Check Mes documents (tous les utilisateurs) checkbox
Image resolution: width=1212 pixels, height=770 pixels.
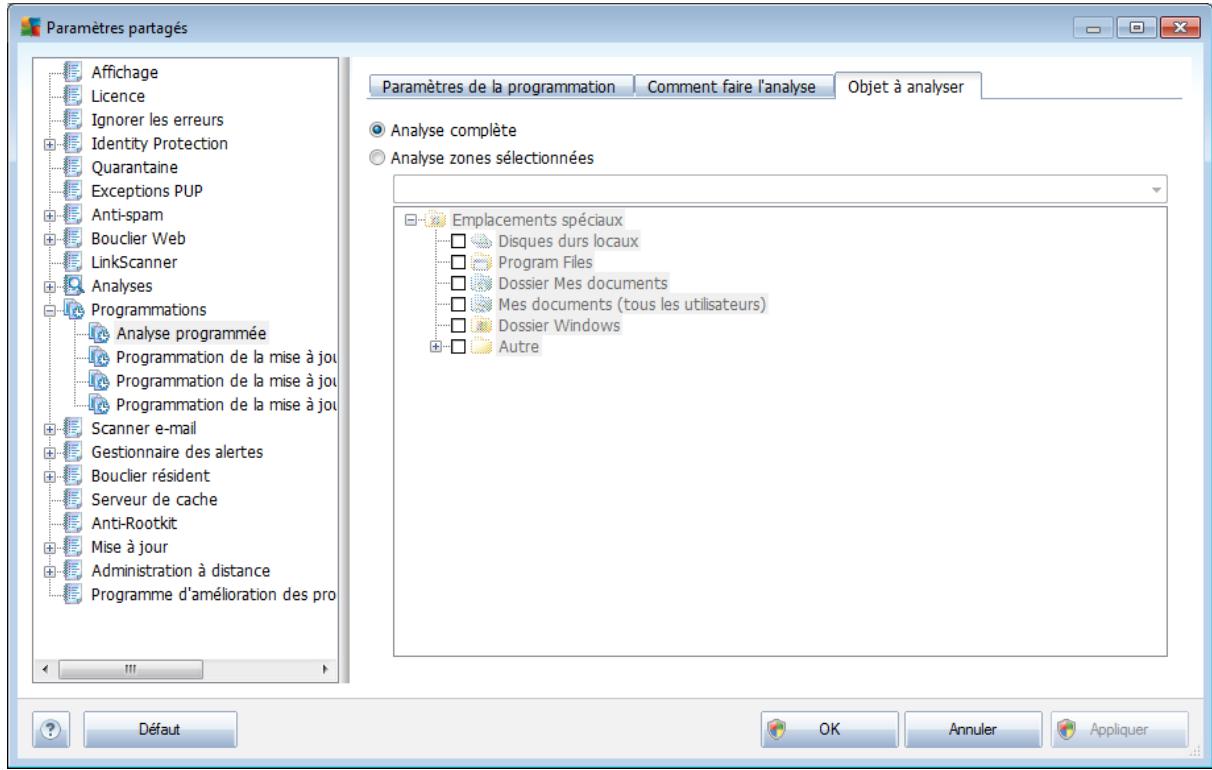[x=458, y=305]
